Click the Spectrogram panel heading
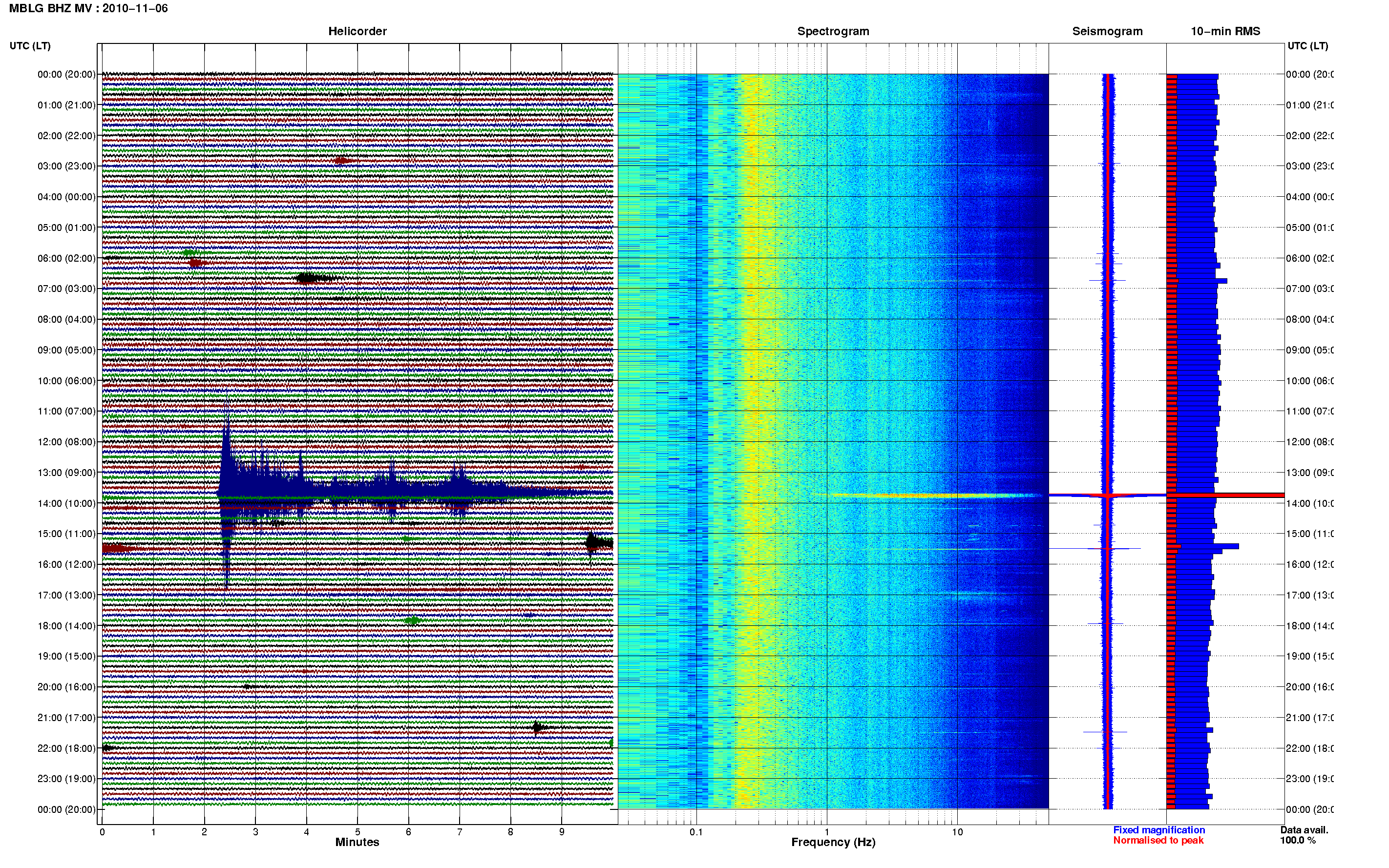The height and width of the screenshot is (868, 1389). tap(833, 31)
